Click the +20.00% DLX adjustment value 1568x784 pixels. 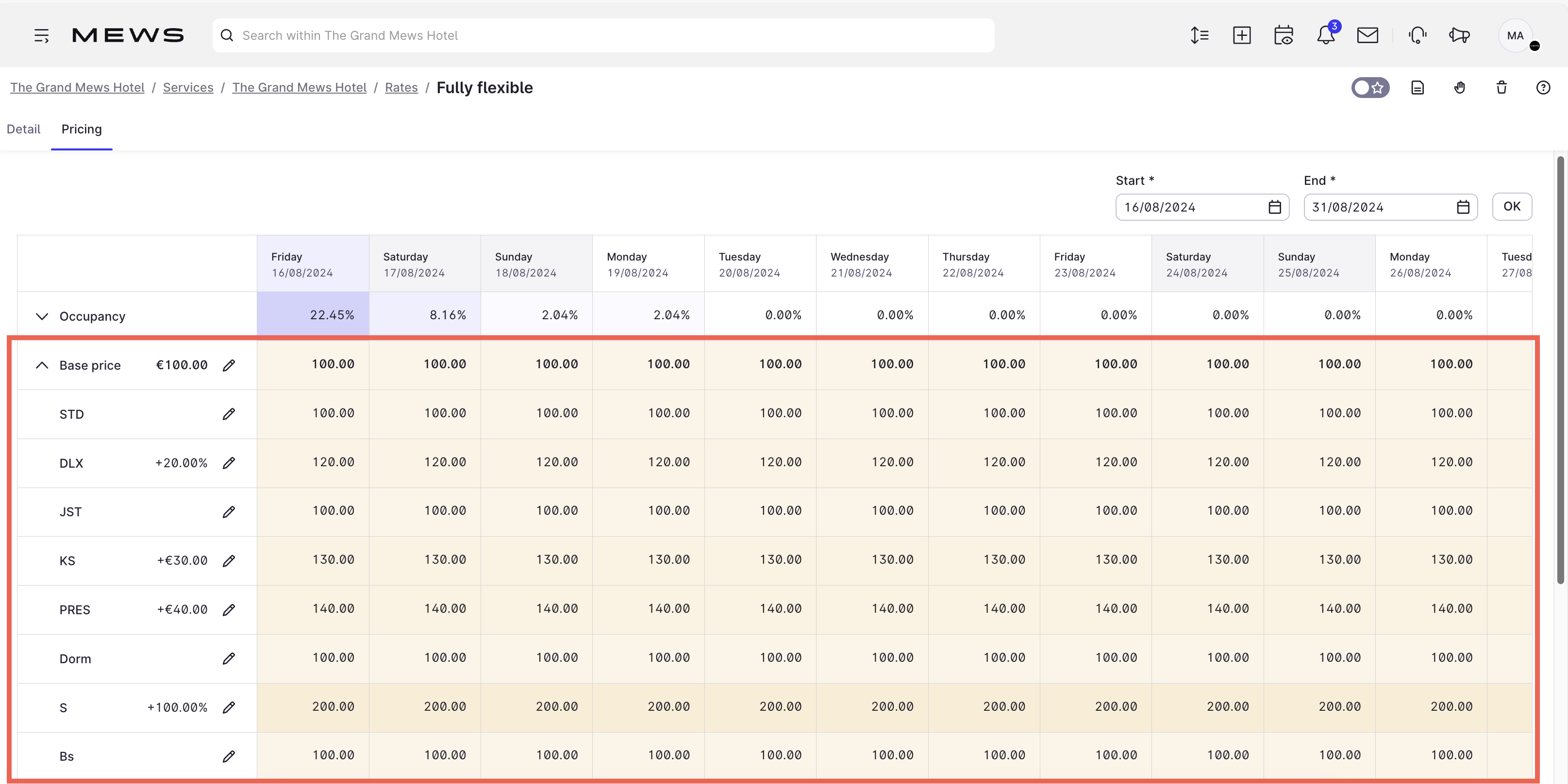[182, 463]
